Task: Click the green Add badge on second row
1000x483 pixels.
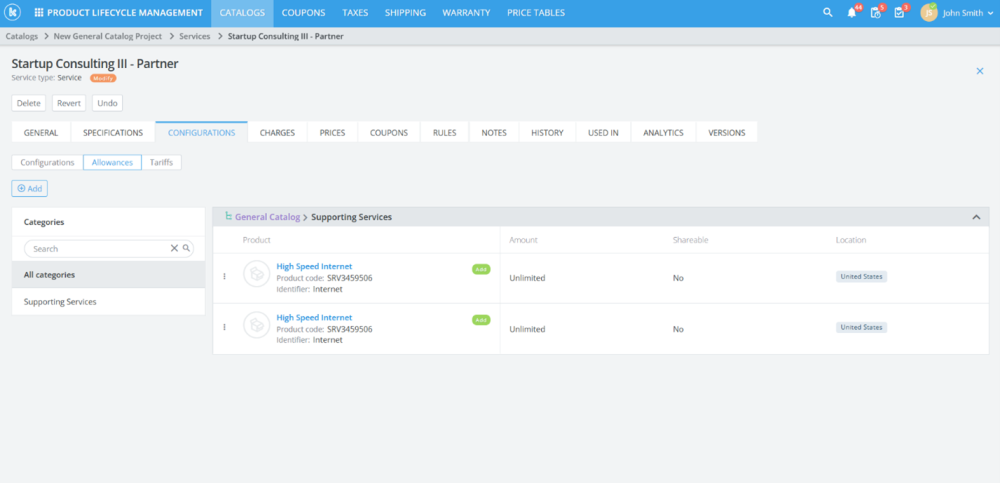Action: click(x=481, y=320)
